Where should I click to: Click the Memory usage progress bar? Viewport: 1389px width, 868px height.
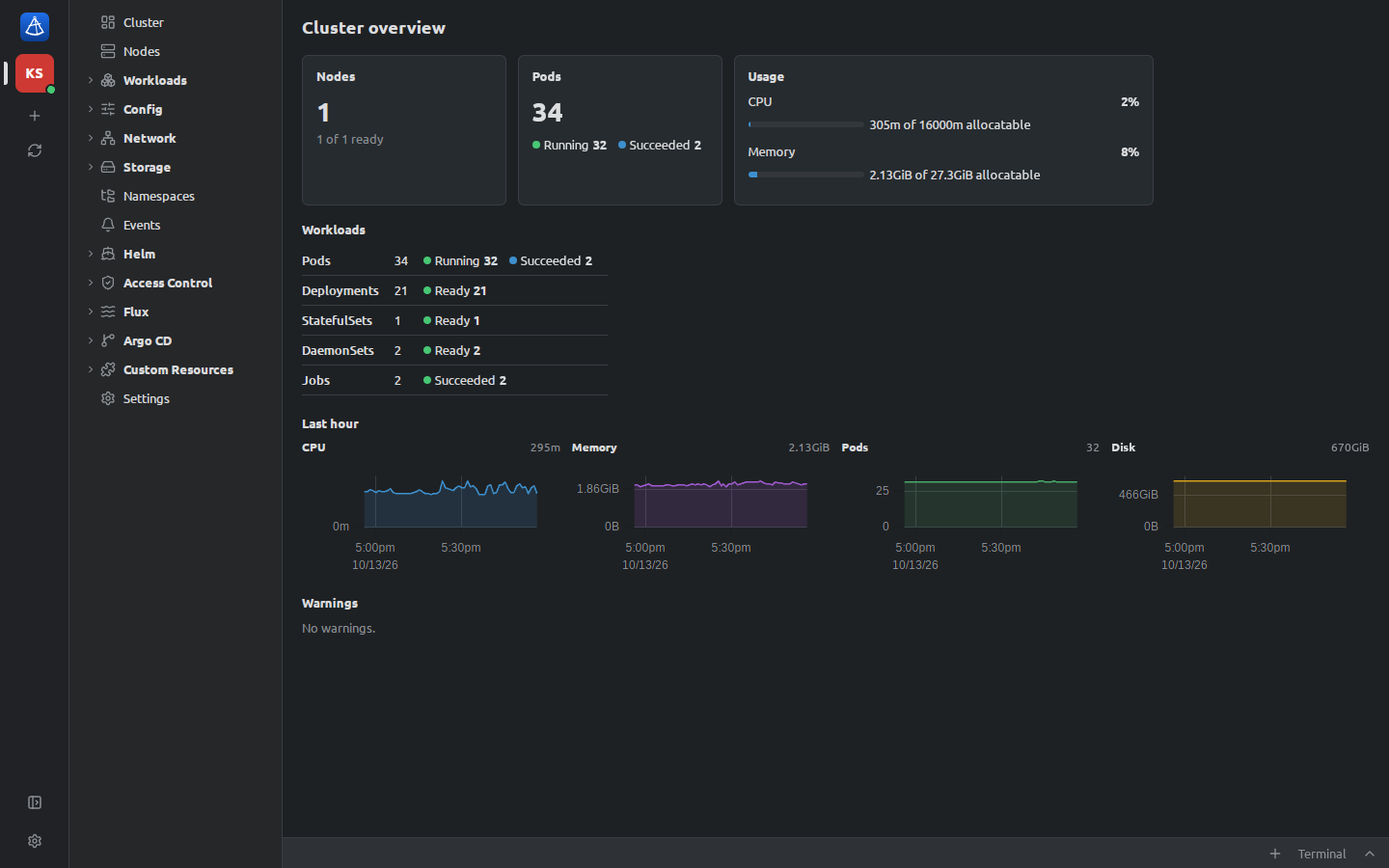(806, 175)
